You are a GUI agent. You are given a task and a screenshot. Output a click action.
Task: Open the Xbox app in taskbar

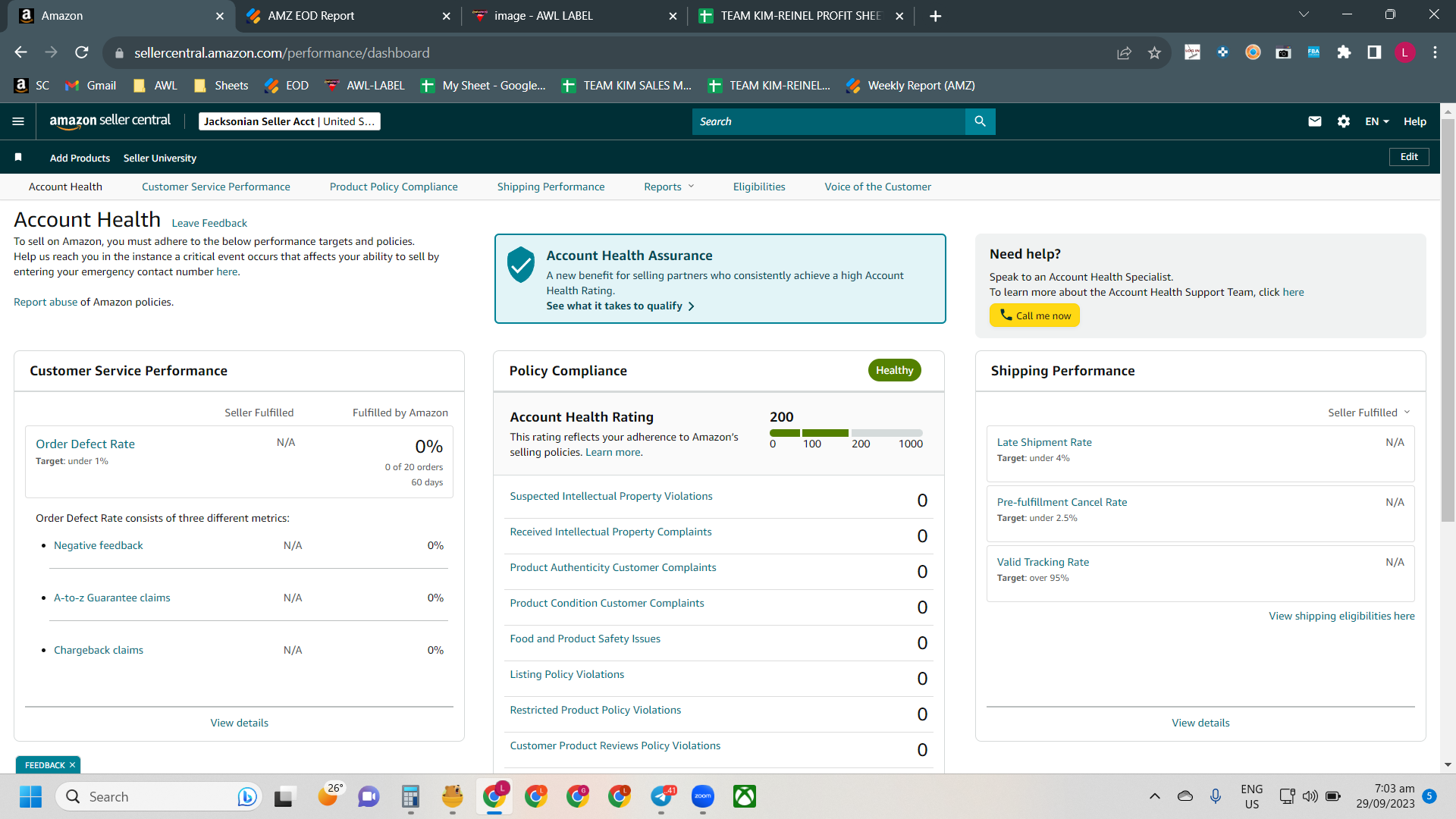[x=745, y=796]
